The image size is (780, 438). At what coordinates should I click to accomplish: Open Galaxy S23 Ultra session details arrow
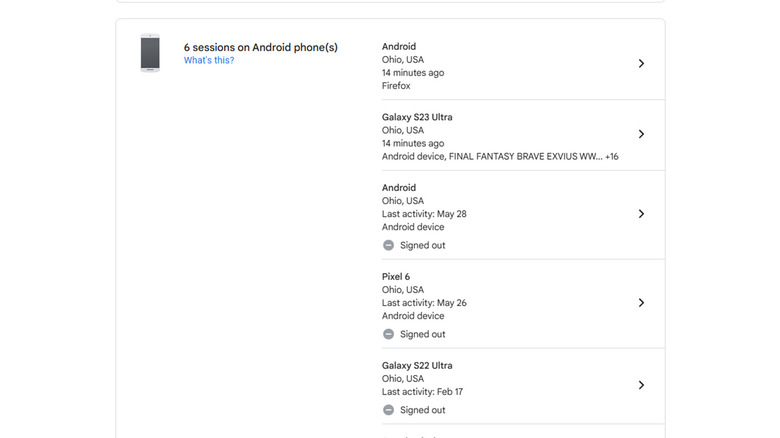point(641,134)
